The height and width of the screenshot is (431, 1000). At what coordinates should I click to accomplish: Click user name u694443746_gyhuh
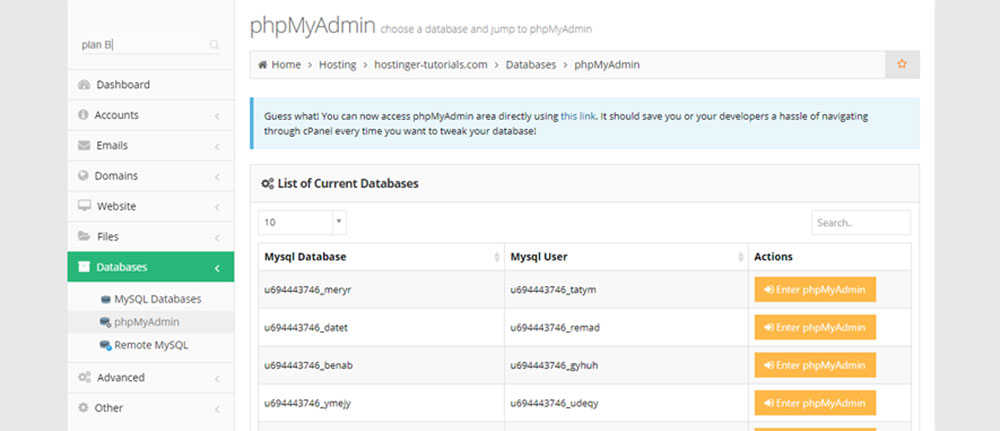click(554, 366)
